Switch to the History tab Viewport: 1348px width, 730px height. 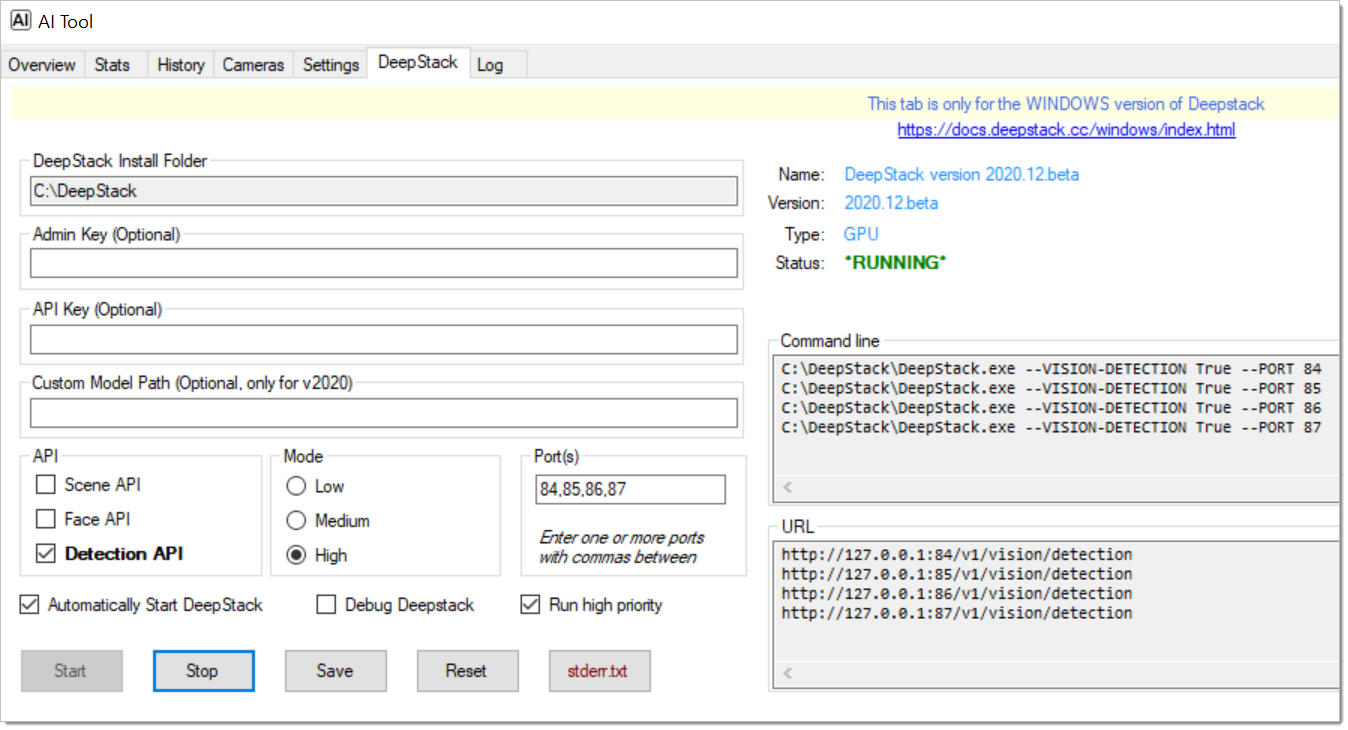180,64
